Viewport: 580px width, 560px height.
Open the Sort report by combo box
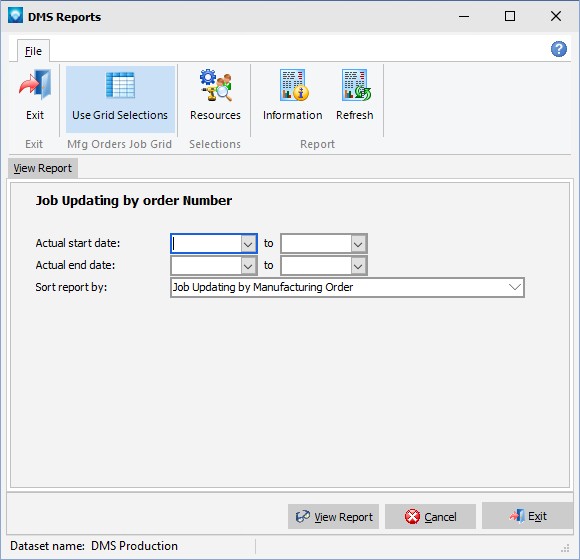click(x=347, y=287)
